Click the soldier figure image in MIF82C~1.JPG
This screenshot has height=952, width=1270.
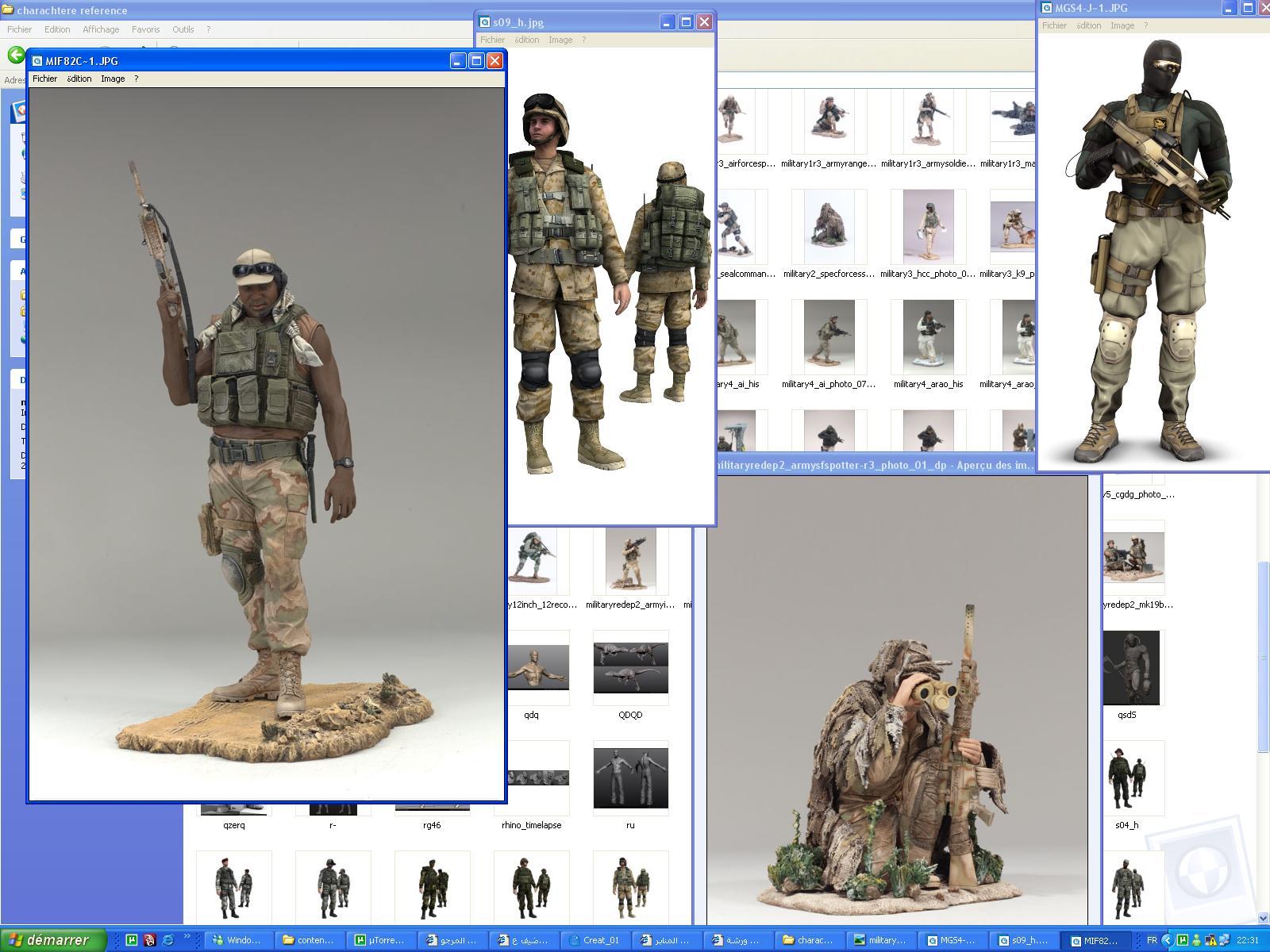point(267,444)
